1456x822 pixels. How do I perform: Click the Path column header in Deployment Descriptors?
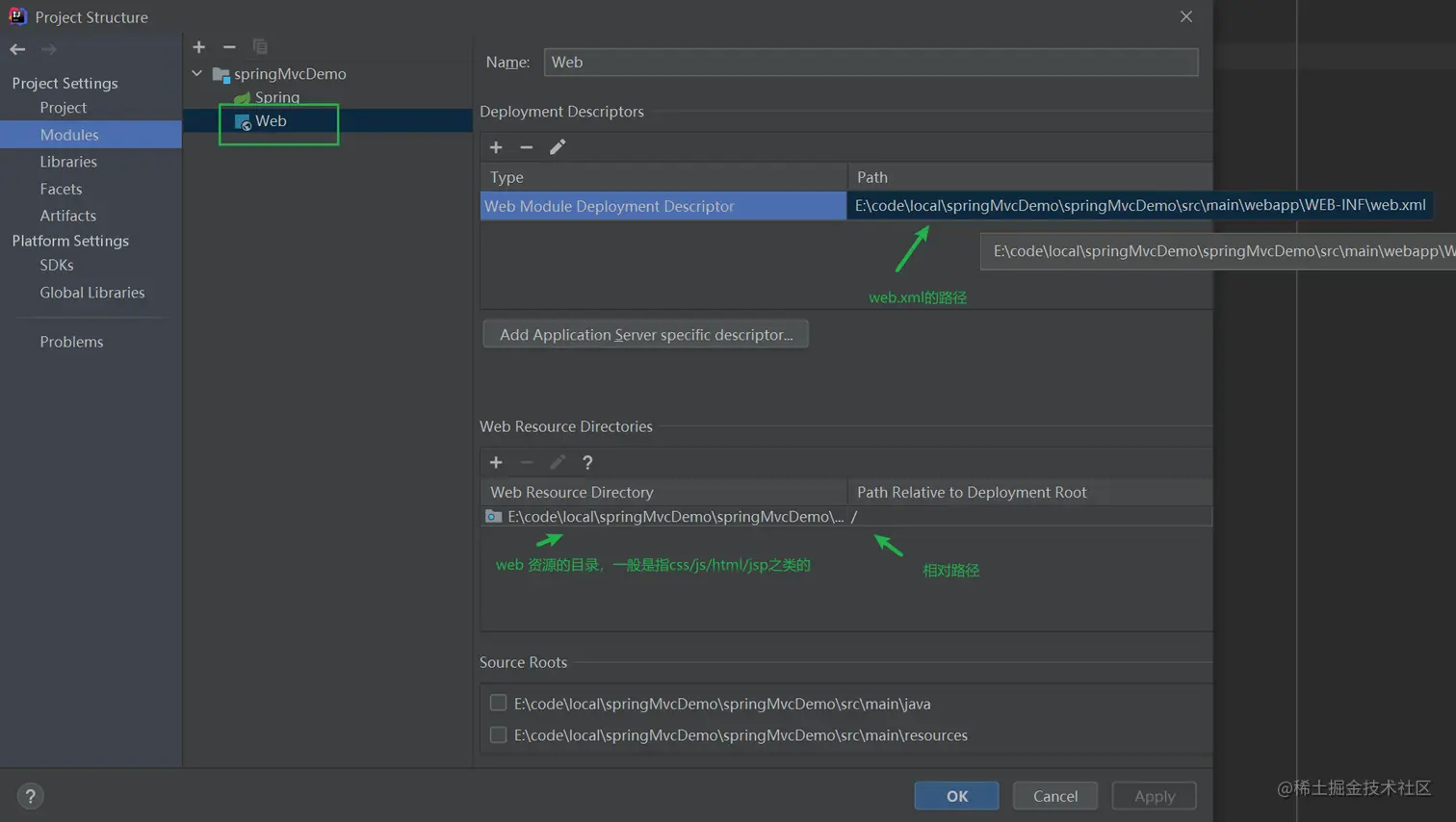click(x=1029, y=177)
